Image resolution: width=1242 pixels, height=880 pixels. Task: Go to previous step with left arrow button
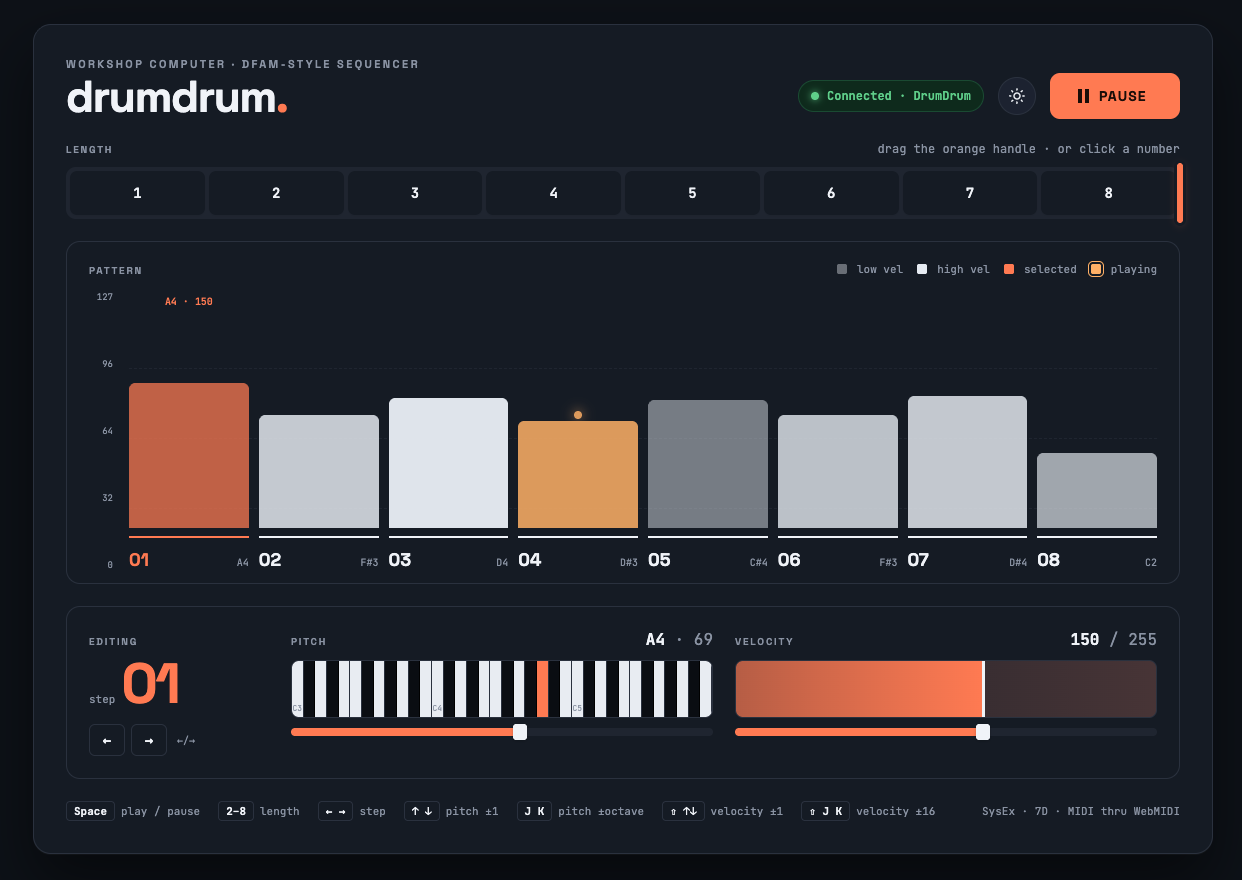(x=107, y=740)
